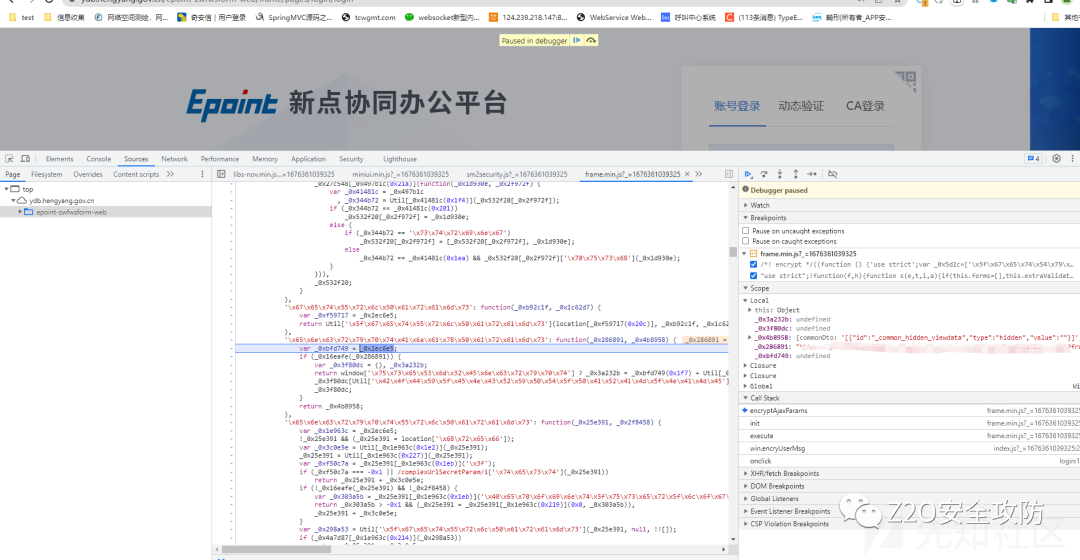Collapse the top frame tree node
1080x560 pixels.
7,189
